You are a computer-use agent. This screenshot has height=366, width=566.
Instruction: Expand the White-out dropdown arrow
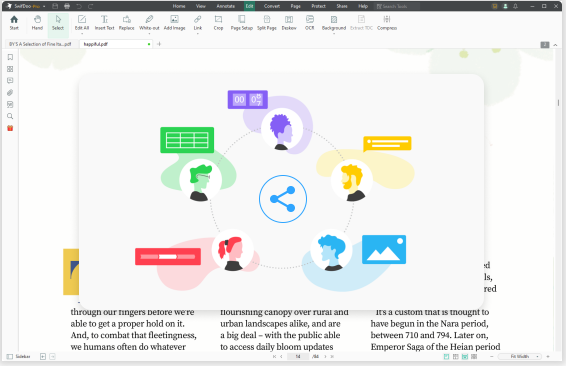click(149, 34)
